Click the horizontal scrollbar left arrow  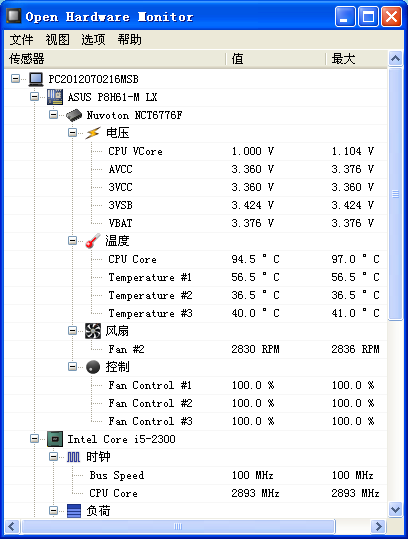point(12,526)
